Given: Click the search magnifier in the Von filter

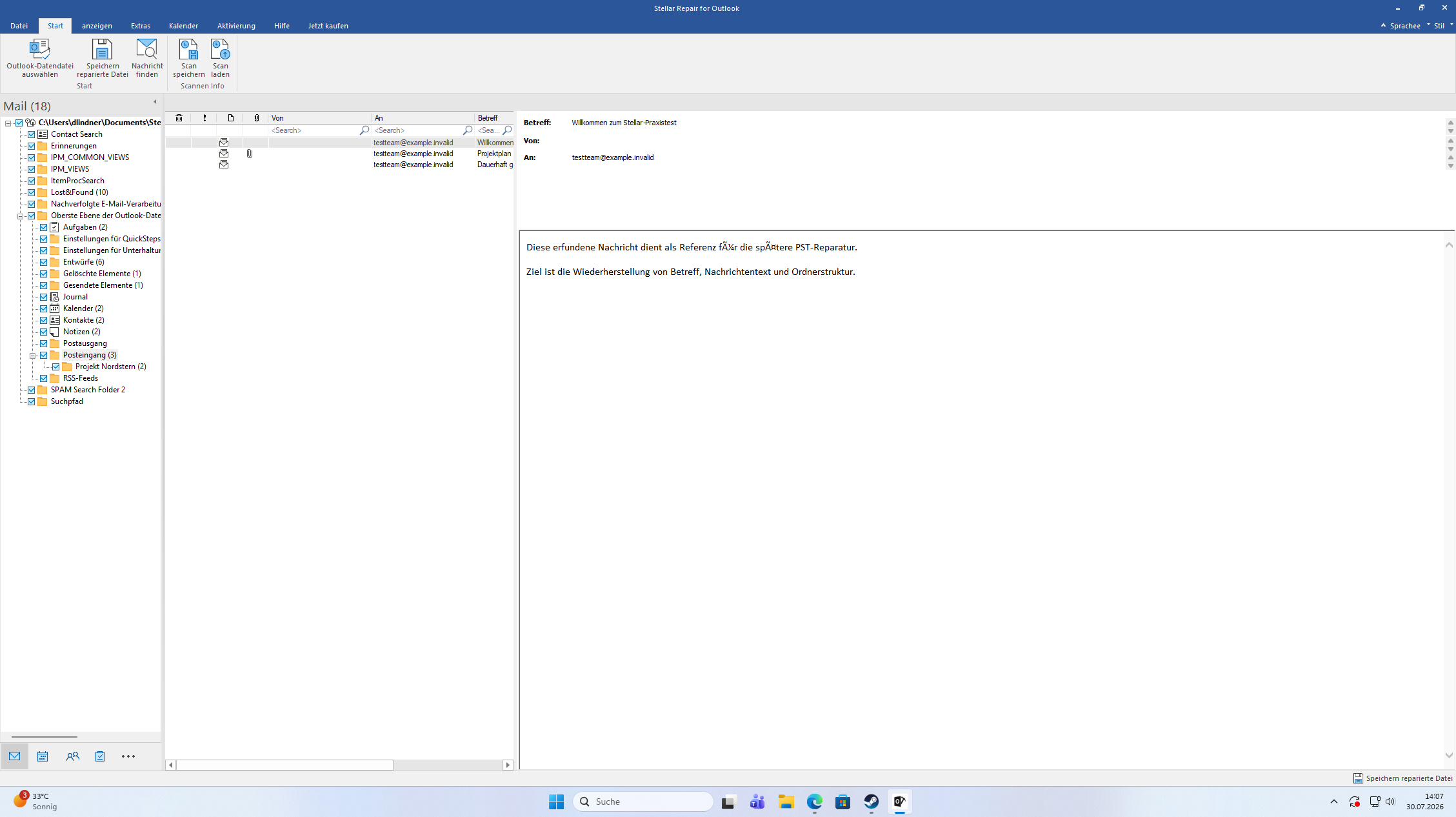Looking at the screenshot, I should pos(364,130).
